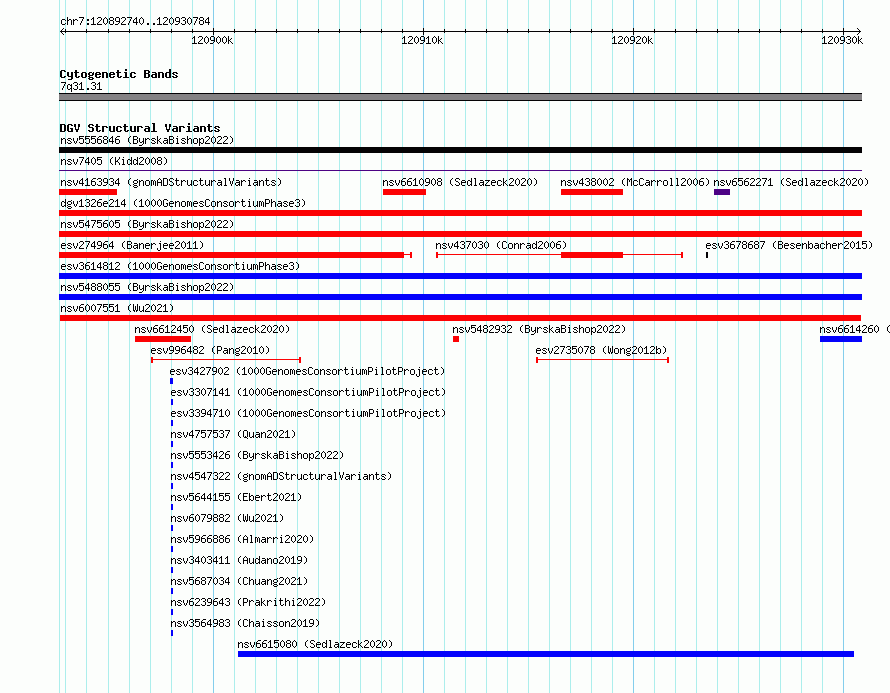Screen dimensions: 890x693
Task: Click the nsv5556846 (ByrskaBishop2022) label
Action: tap(147, 140)
